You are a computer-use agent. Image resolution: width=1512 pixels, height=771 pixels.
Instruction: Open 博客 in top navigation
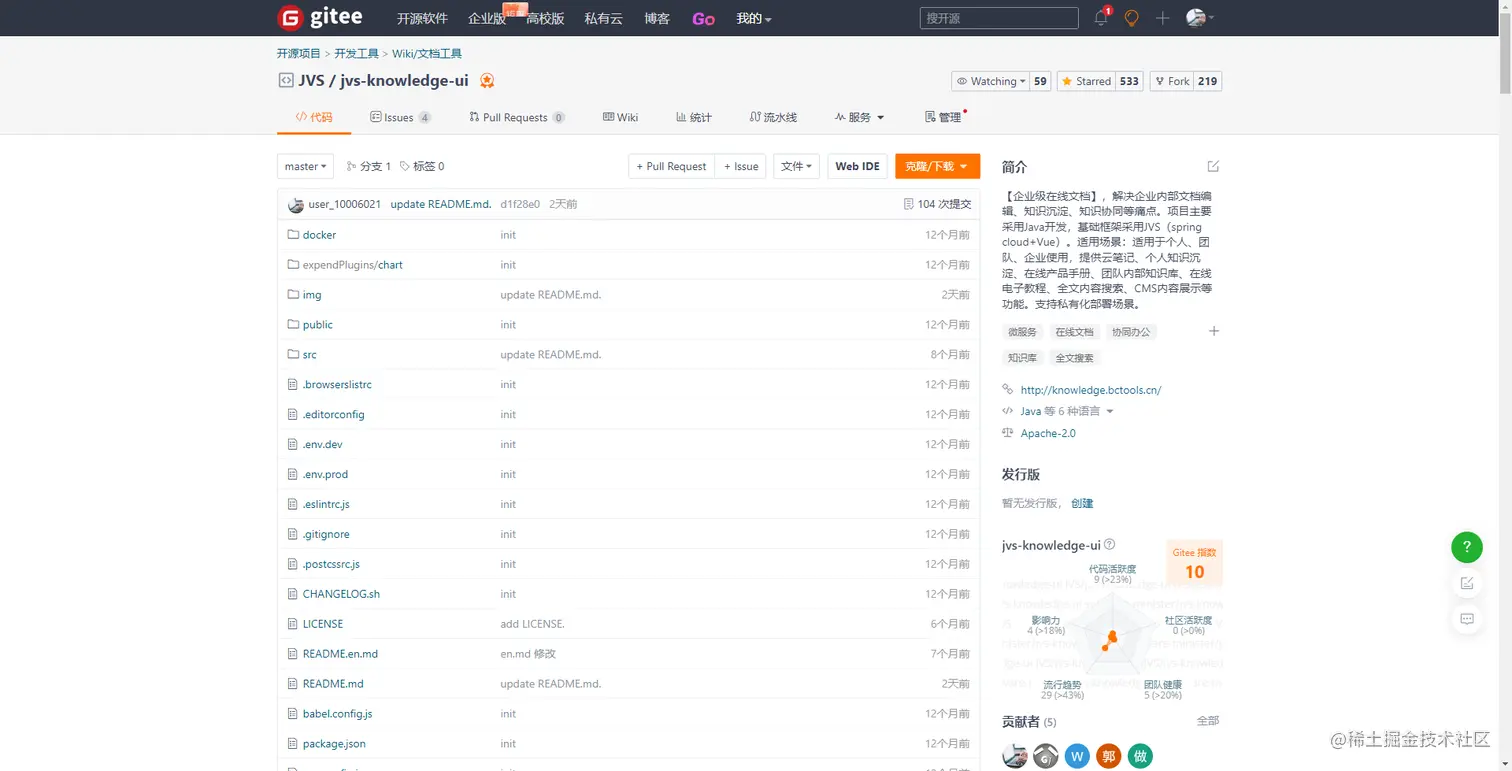(x=657, y=18)
